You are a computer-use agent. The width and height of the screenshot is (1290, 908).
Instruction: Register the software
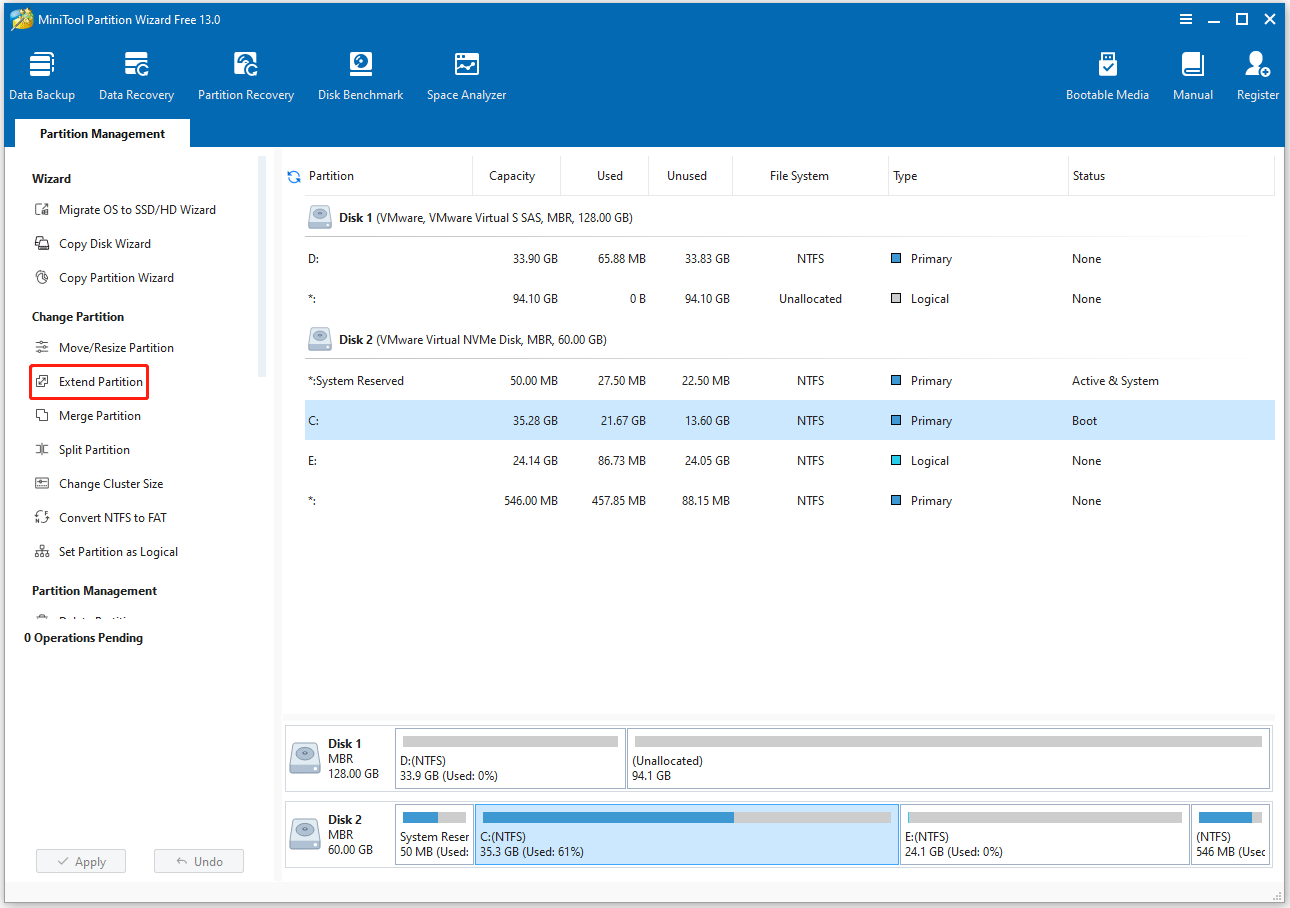pos(1257,75)
